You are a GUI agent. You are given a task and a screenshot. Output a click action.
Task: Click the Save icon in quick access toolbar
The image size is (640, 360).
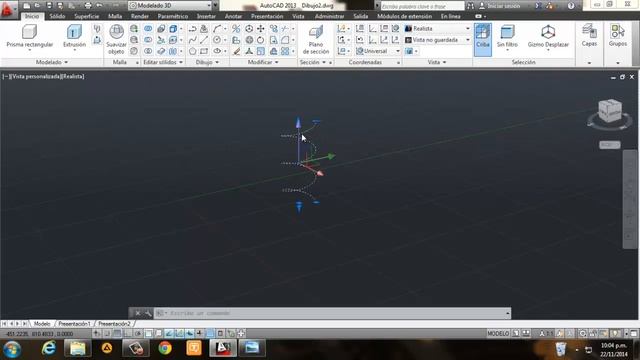[49, 6]
